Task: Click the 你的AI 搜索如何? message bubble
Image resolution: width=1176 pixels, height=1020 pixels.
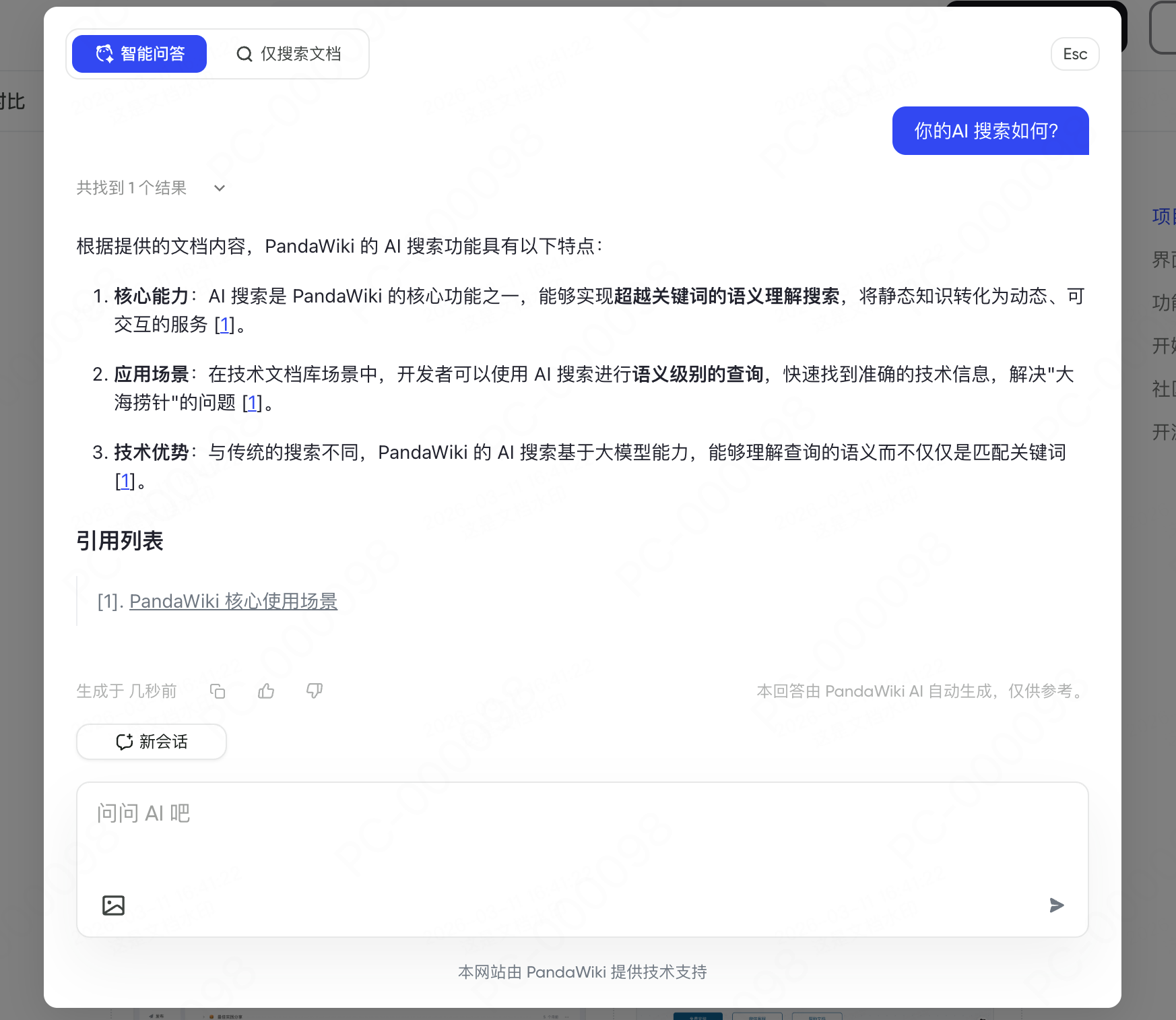Action: point(990,131)
